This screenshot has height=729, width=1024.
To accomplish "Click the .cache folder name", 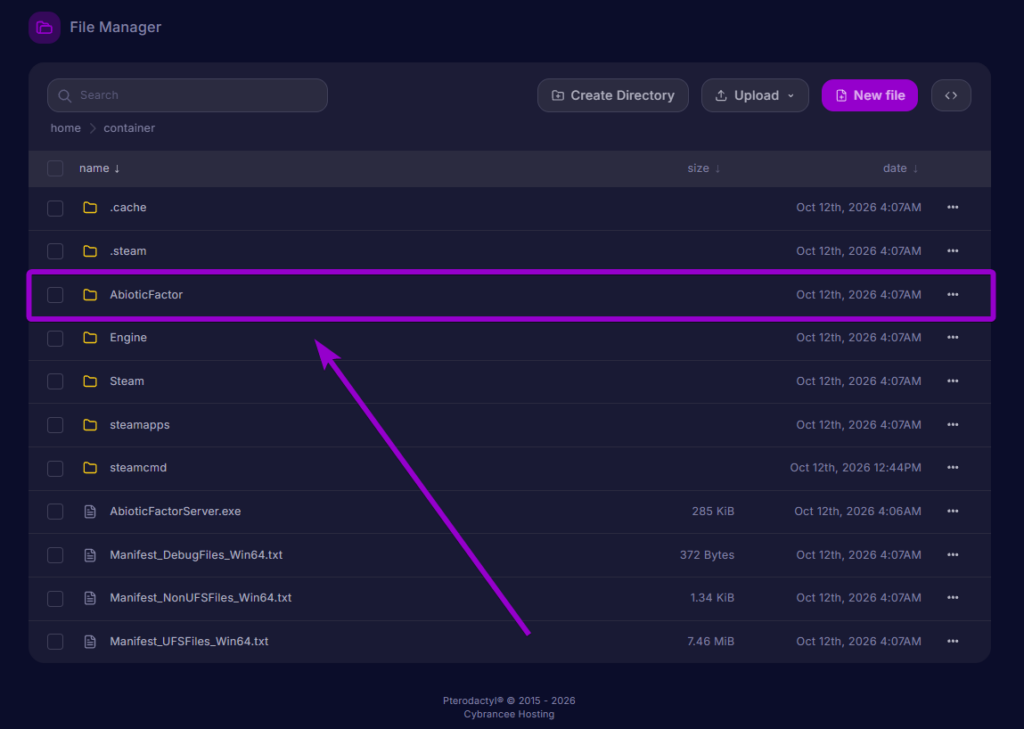I will tap(128, 207).
